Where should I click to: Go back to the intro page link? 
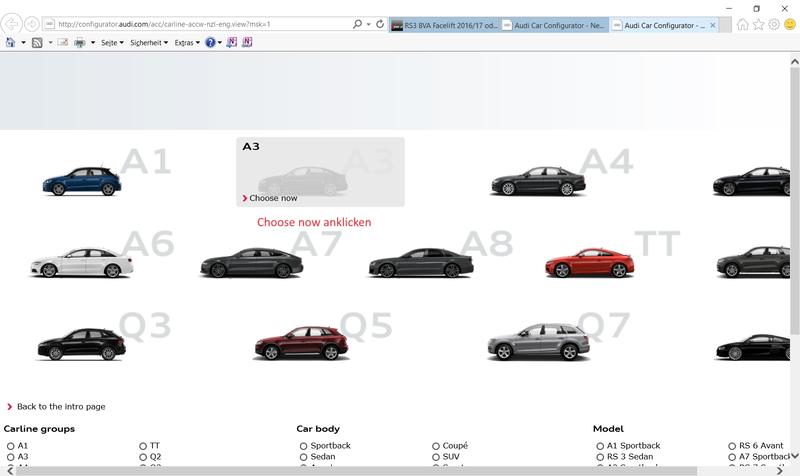click(60, 407)
